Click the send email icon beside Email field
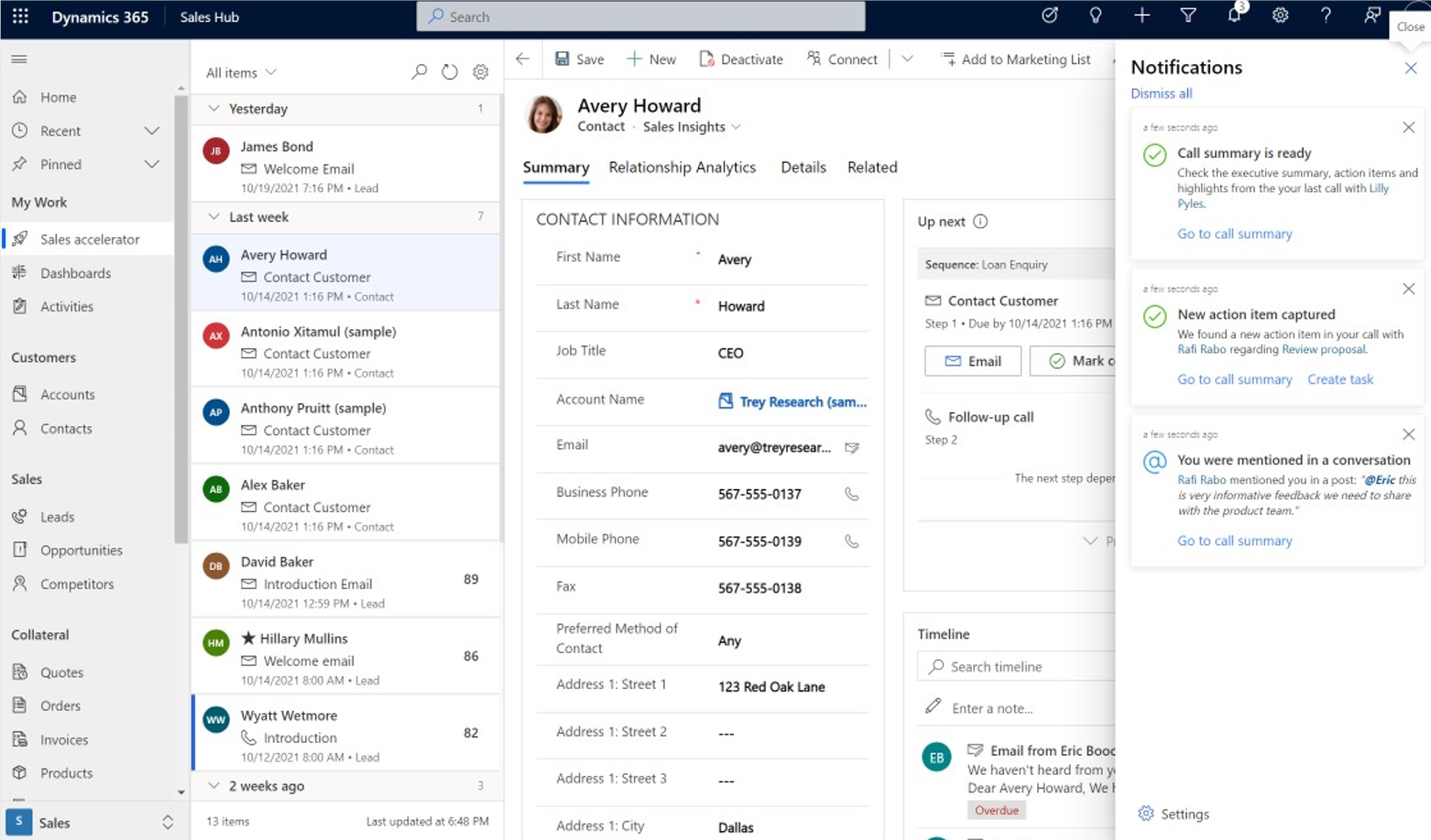The height and width of the screenshot is (840, 1431). (851, 448)
